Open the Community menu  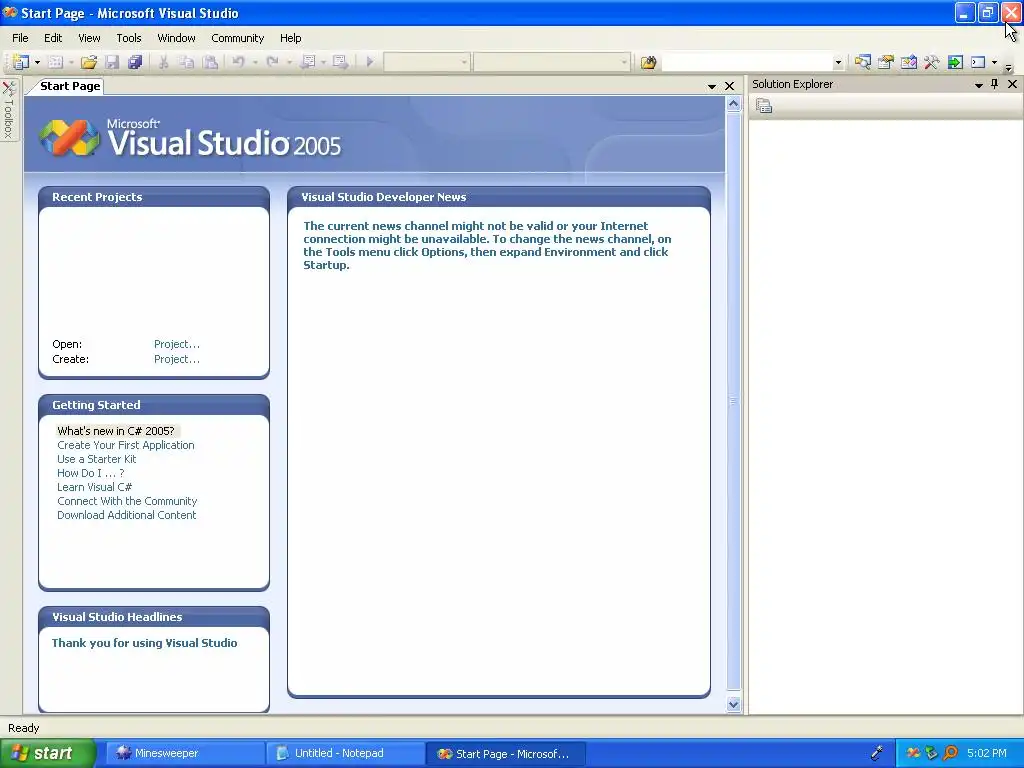pyautogui.click(x=238, y=38)
